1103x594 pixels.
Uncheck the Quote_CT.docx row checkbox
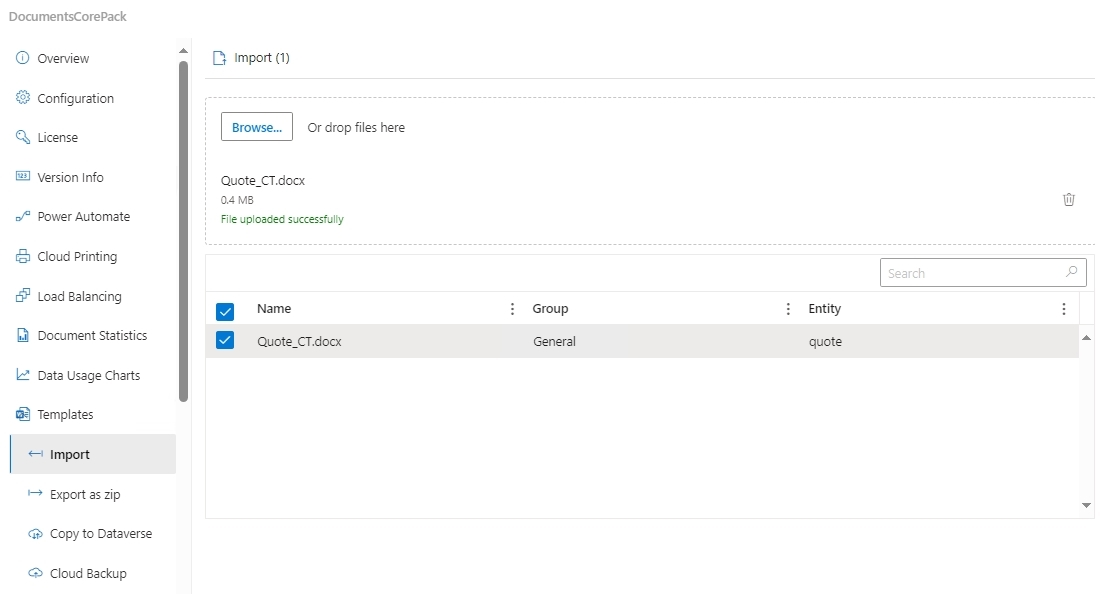pyautogui.click(x=225, y=341)
